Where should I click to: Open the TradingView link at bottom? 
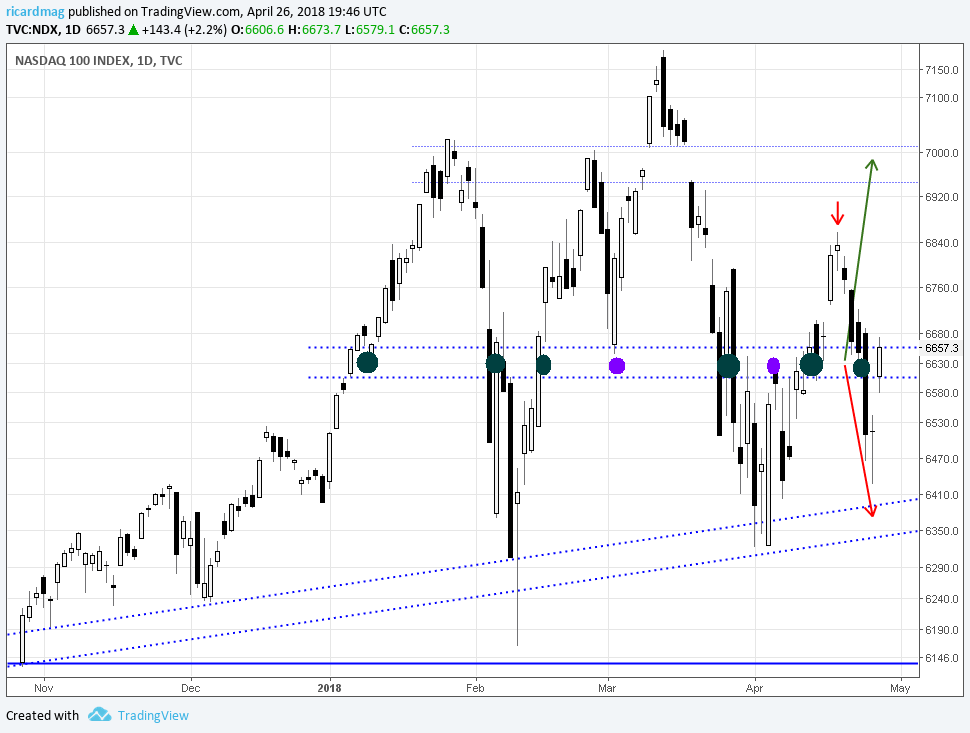[x=153, y=716]
